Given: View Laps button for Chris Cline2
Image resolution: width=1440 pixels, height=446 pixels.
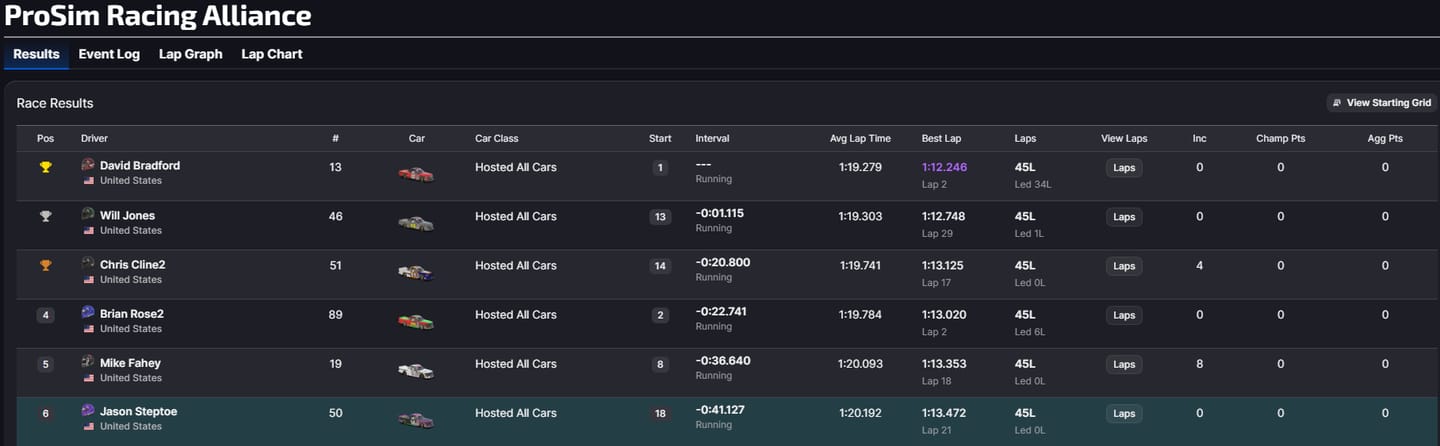Looking at the screenshot, I should [1124, 266].
